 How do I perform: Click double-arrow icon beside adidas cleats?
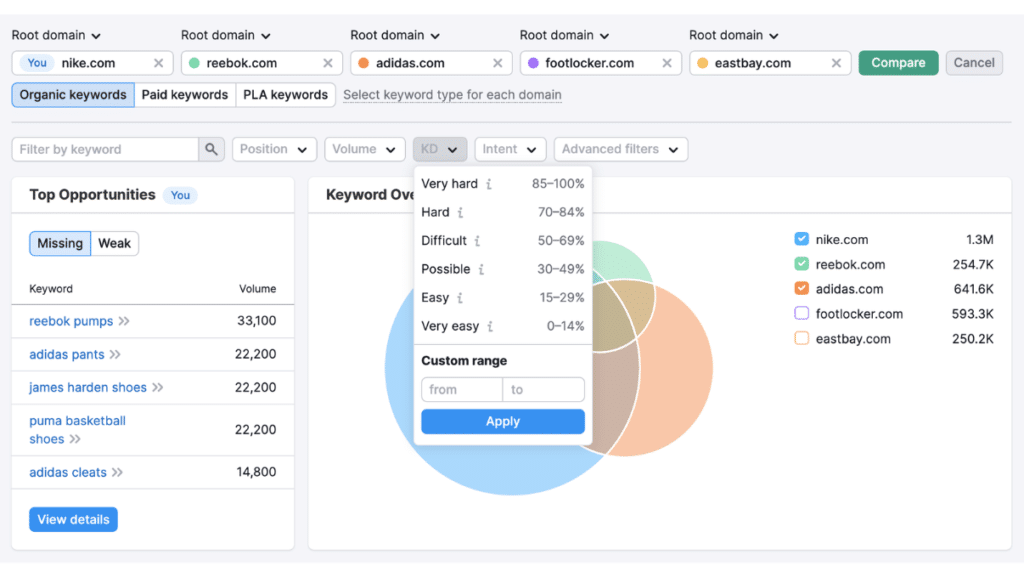(117, 473)
